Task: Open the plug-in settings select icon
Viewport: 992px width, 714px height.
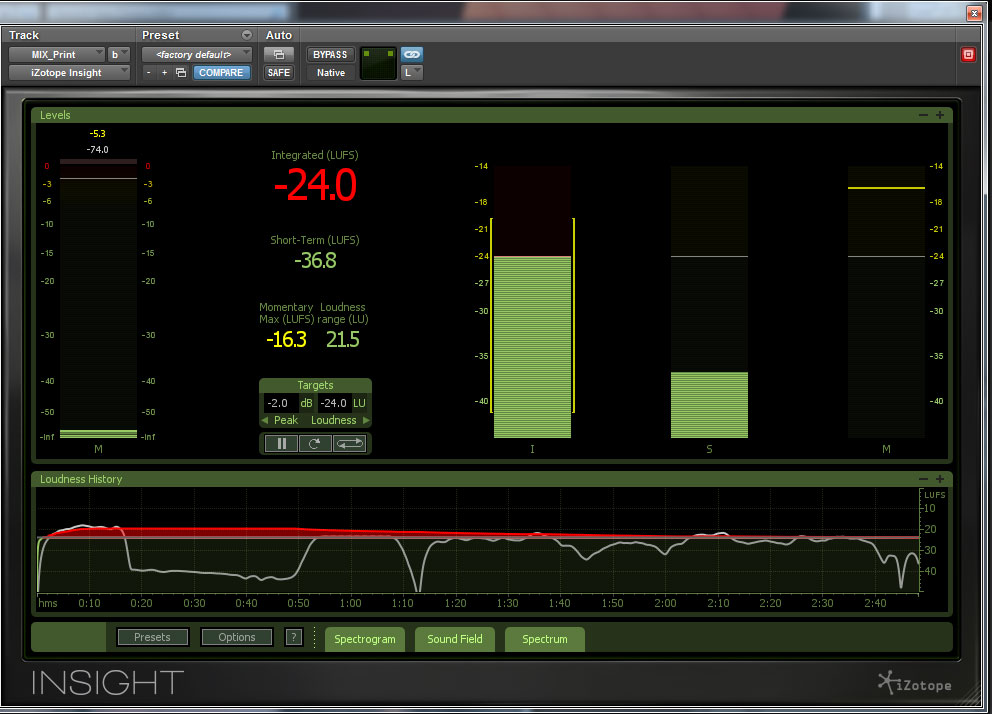Action: coord(181,73)
